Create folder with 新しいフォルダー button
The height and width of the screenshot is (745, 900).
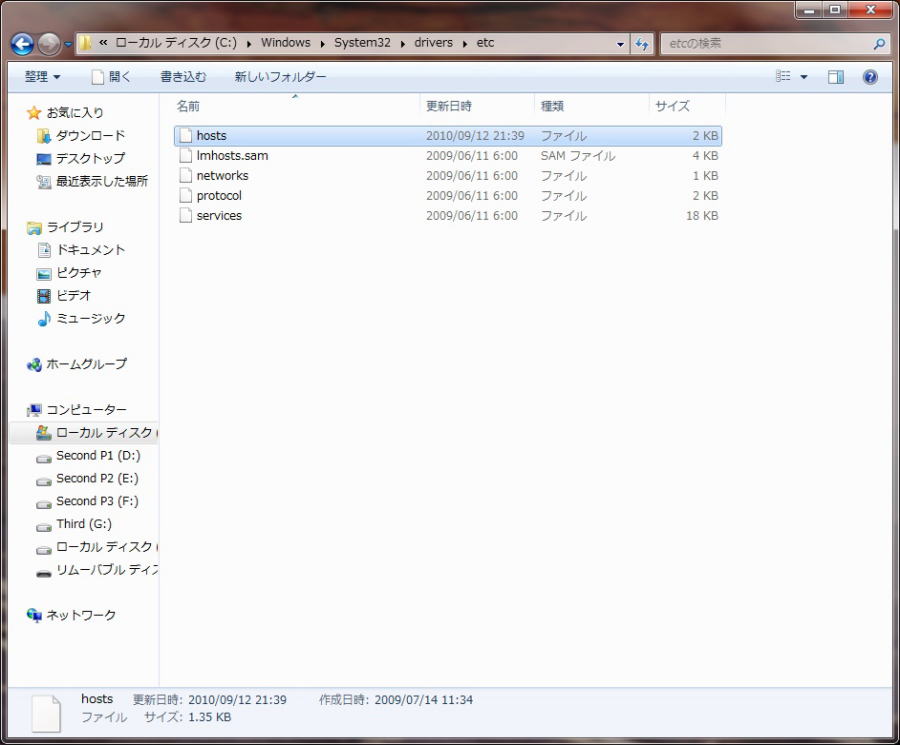(280, 76)
